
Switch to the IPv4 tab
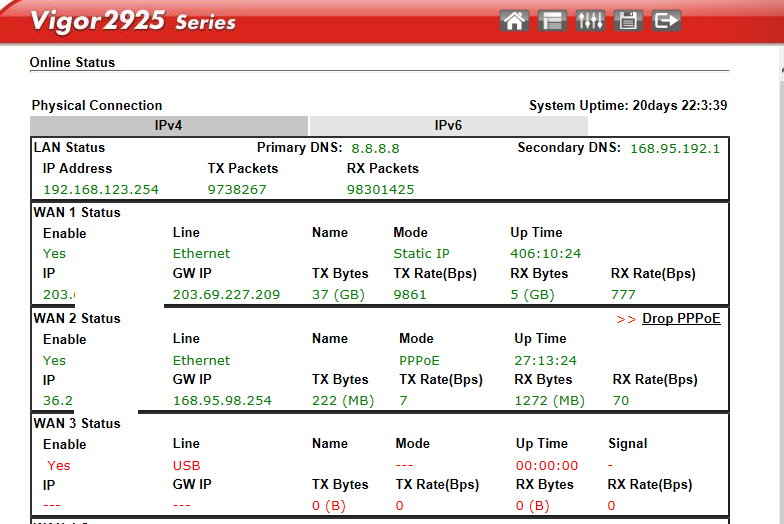tap(168, 126)
